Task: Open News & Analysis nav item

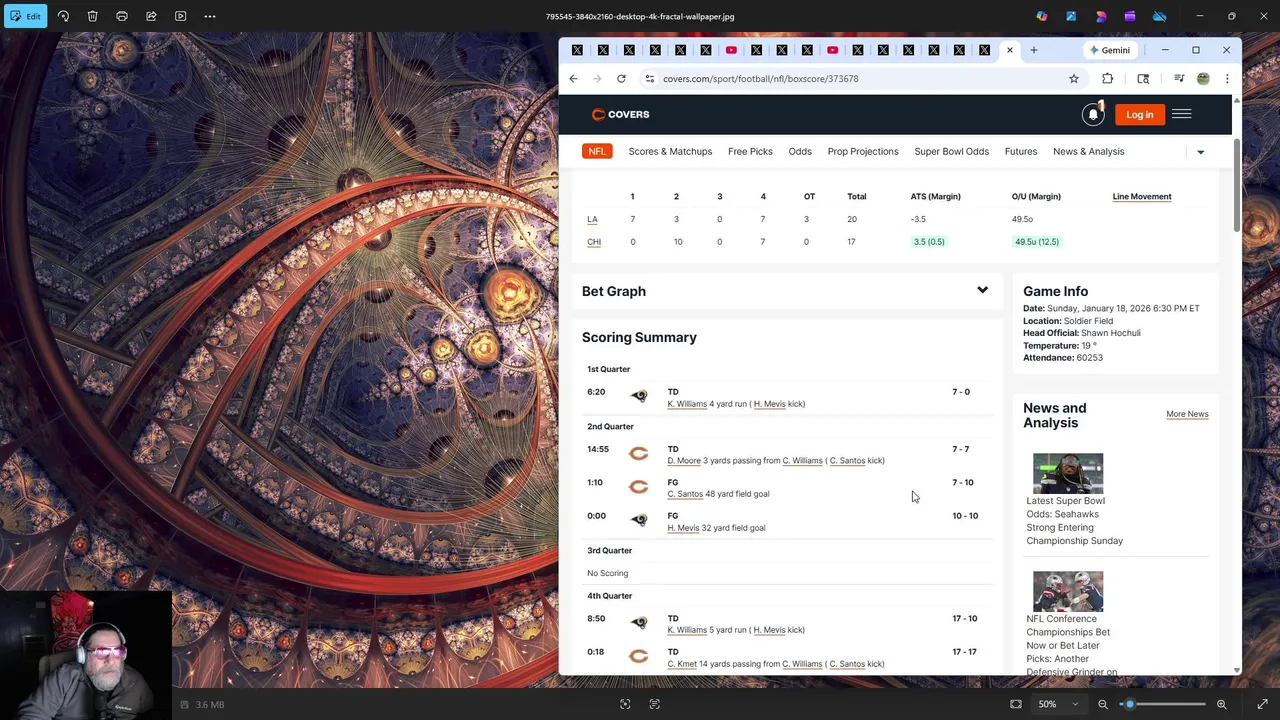Action: point(1088,152)
